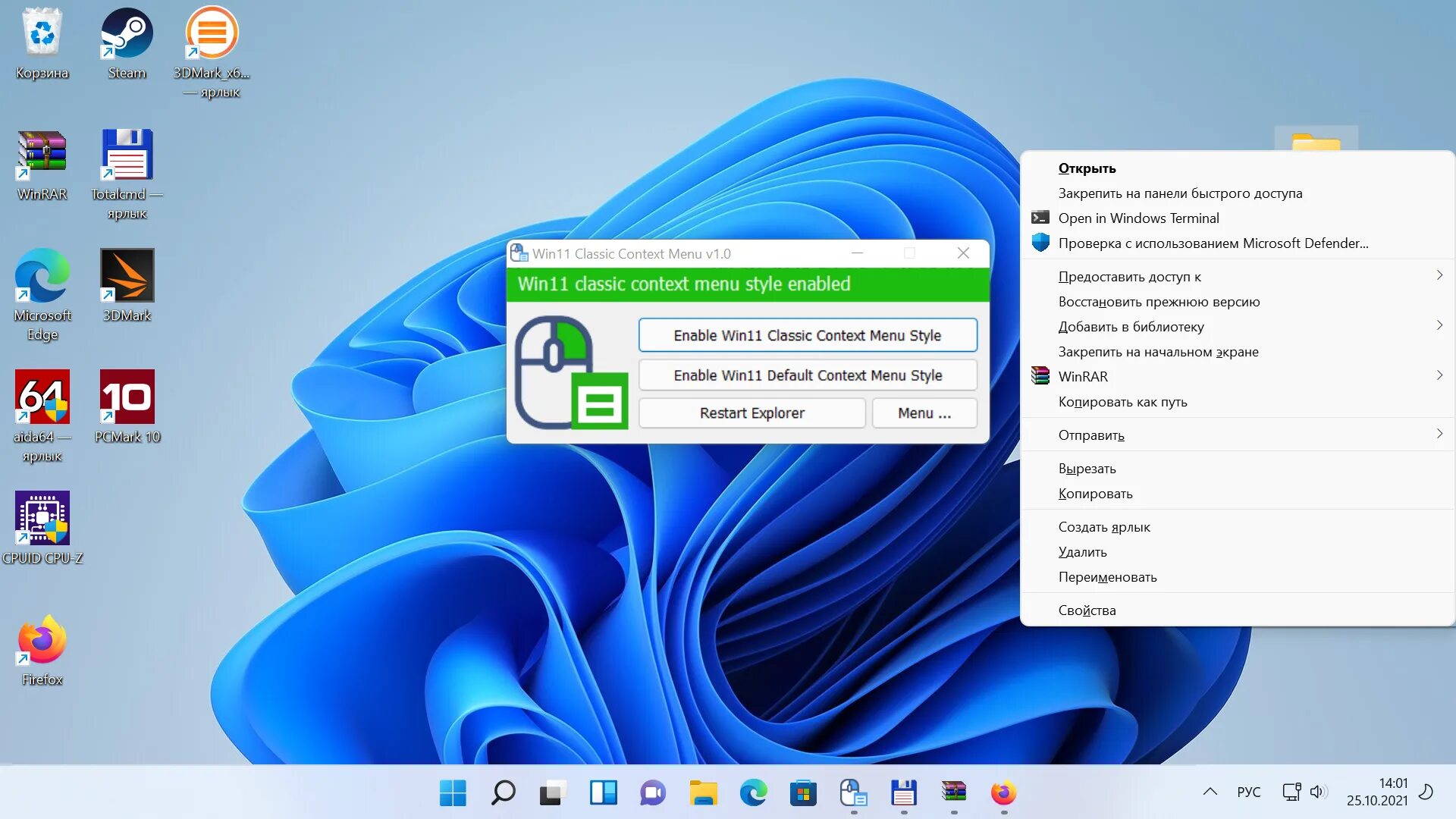Viewport: 1456px width, 819px height.
Task: Enable Win11 Classic Context Menu Style
Action: tap(807, 335)
